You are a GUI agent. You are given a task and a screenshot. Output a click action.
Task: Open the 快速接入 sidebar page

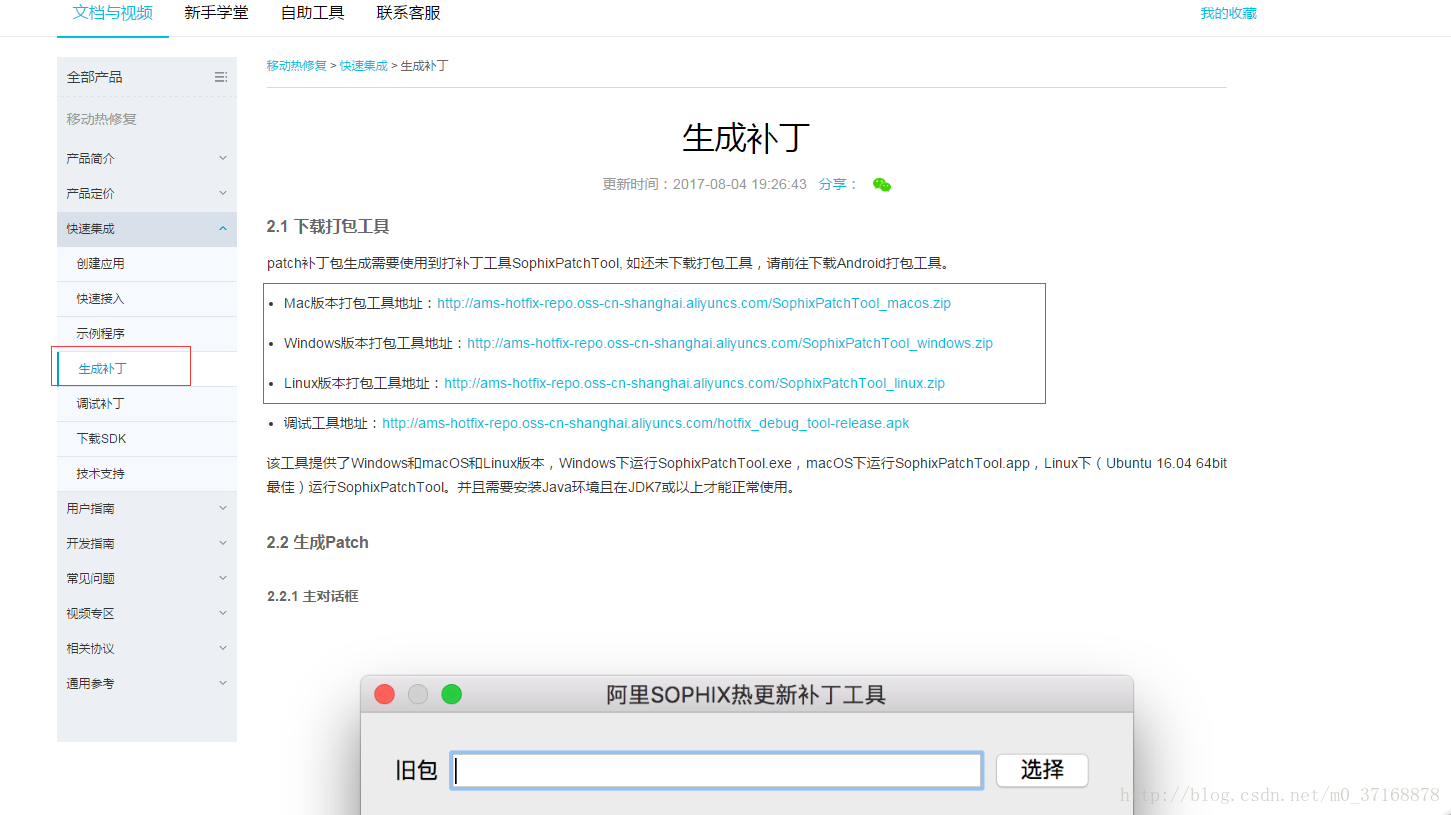[x=147, y=299]
